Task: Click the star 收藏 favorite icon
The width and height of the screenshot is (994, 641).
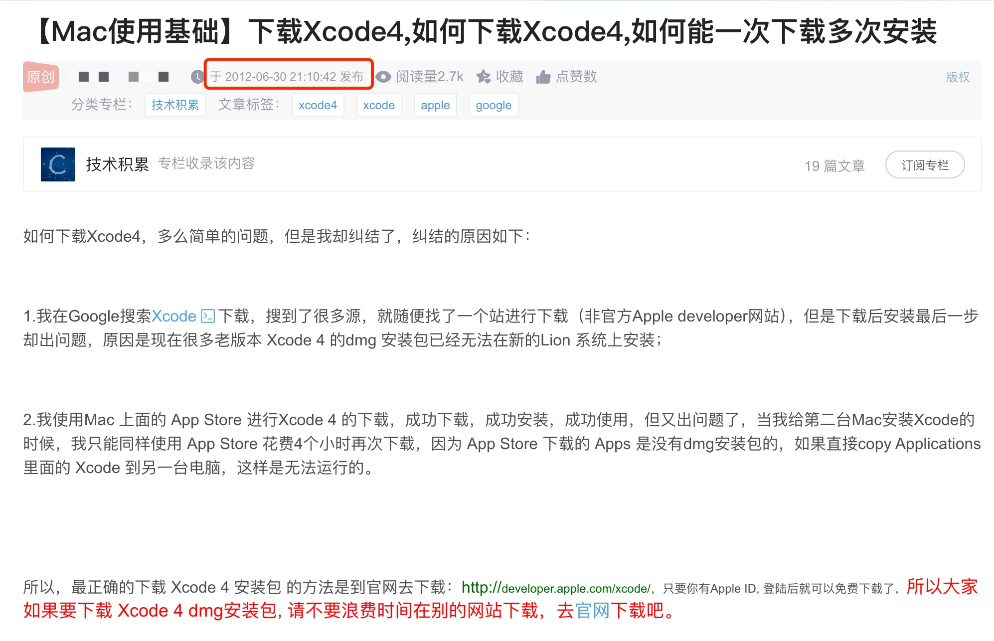Action: [484, 76]
